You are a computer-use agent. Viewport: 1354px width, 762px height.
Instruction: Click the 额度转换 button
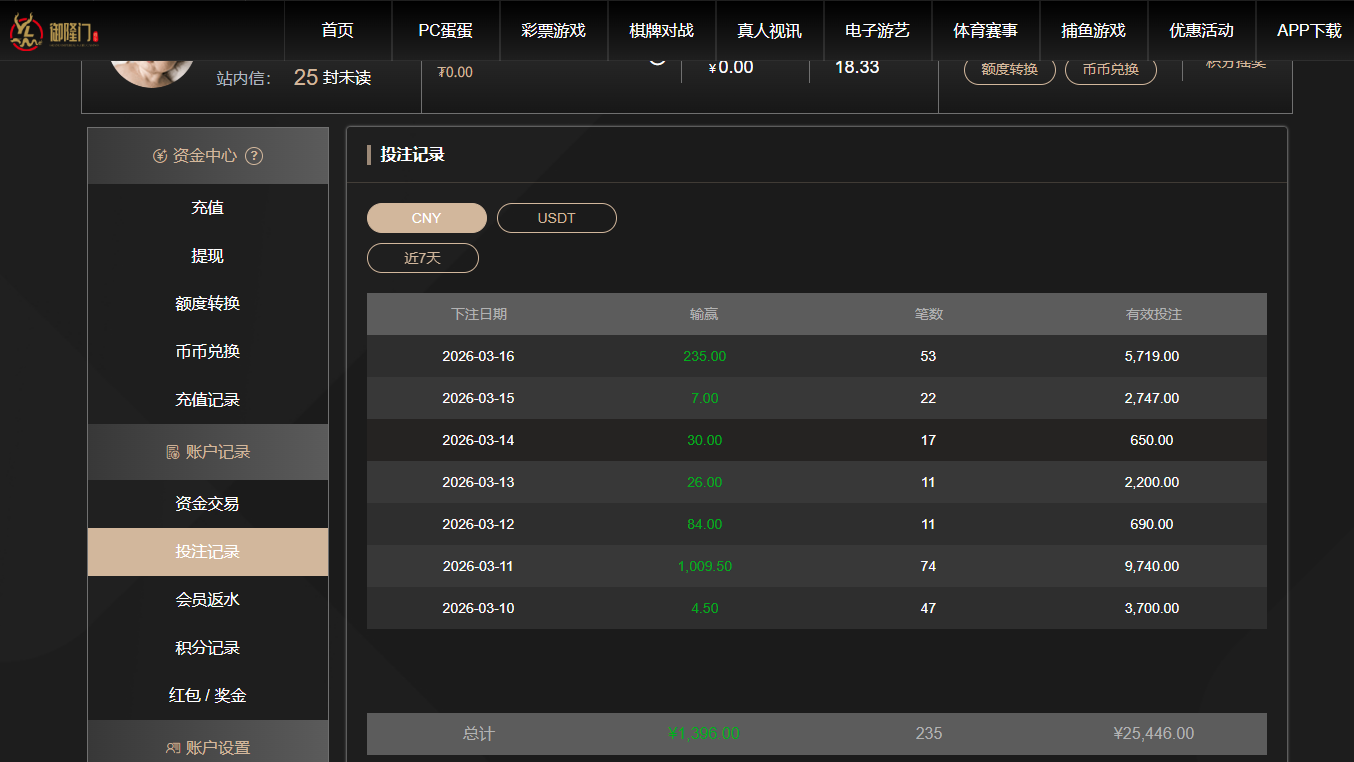tap(1009, 70)
